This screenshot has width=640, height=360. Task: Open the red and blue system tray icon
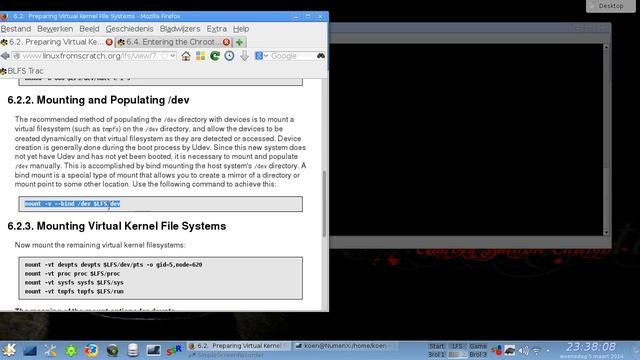point(496,350)
